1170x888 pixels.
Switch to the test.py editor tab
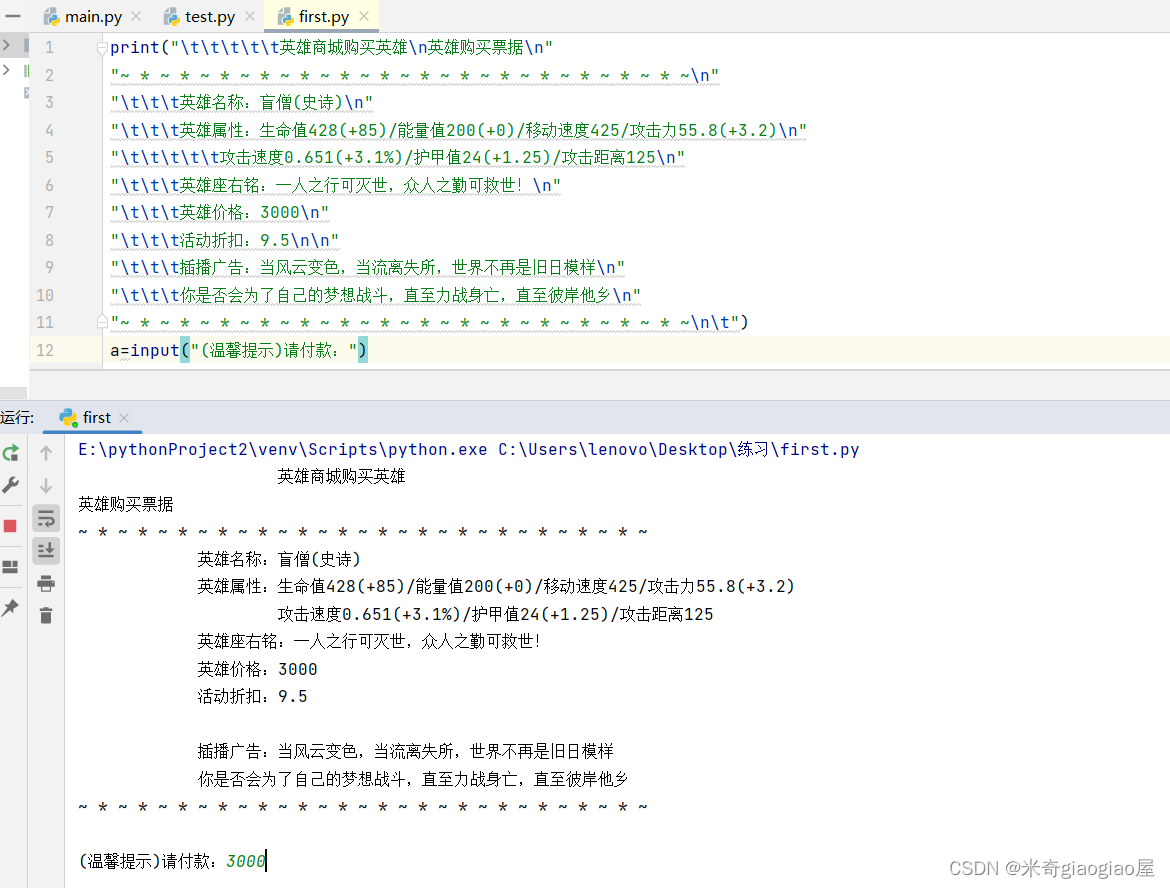coord(210,16)
